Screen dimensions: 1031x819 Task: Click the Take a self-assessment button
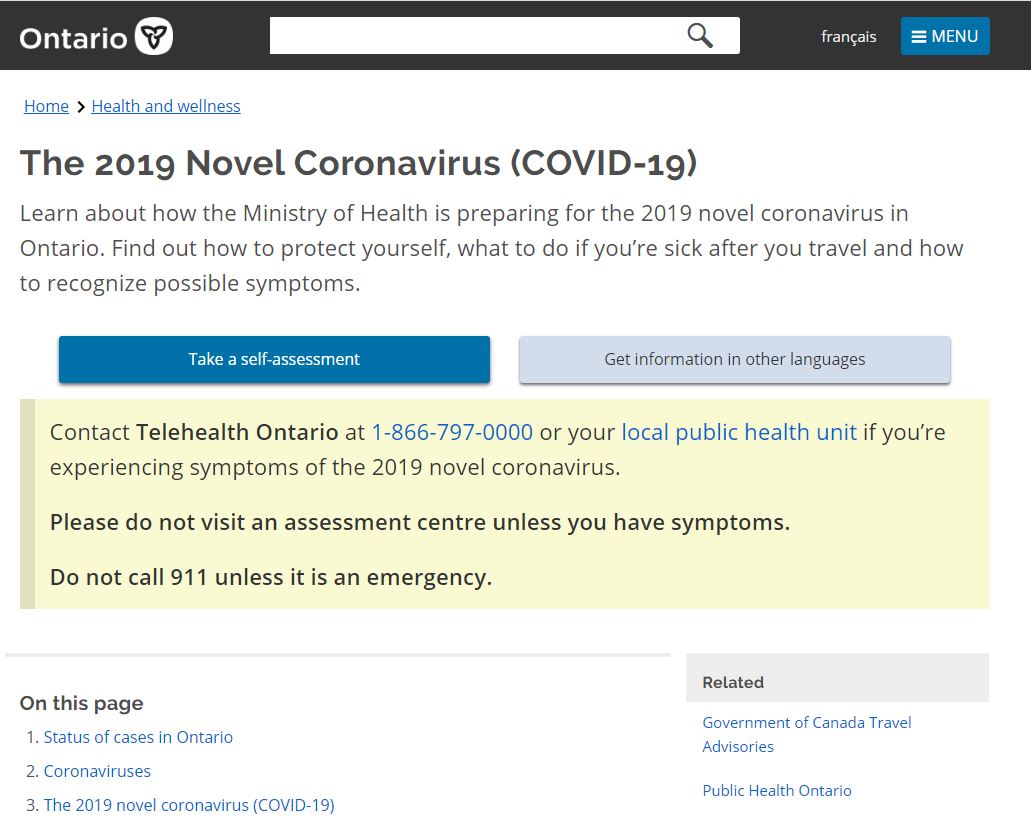click(x=274, y=359)
